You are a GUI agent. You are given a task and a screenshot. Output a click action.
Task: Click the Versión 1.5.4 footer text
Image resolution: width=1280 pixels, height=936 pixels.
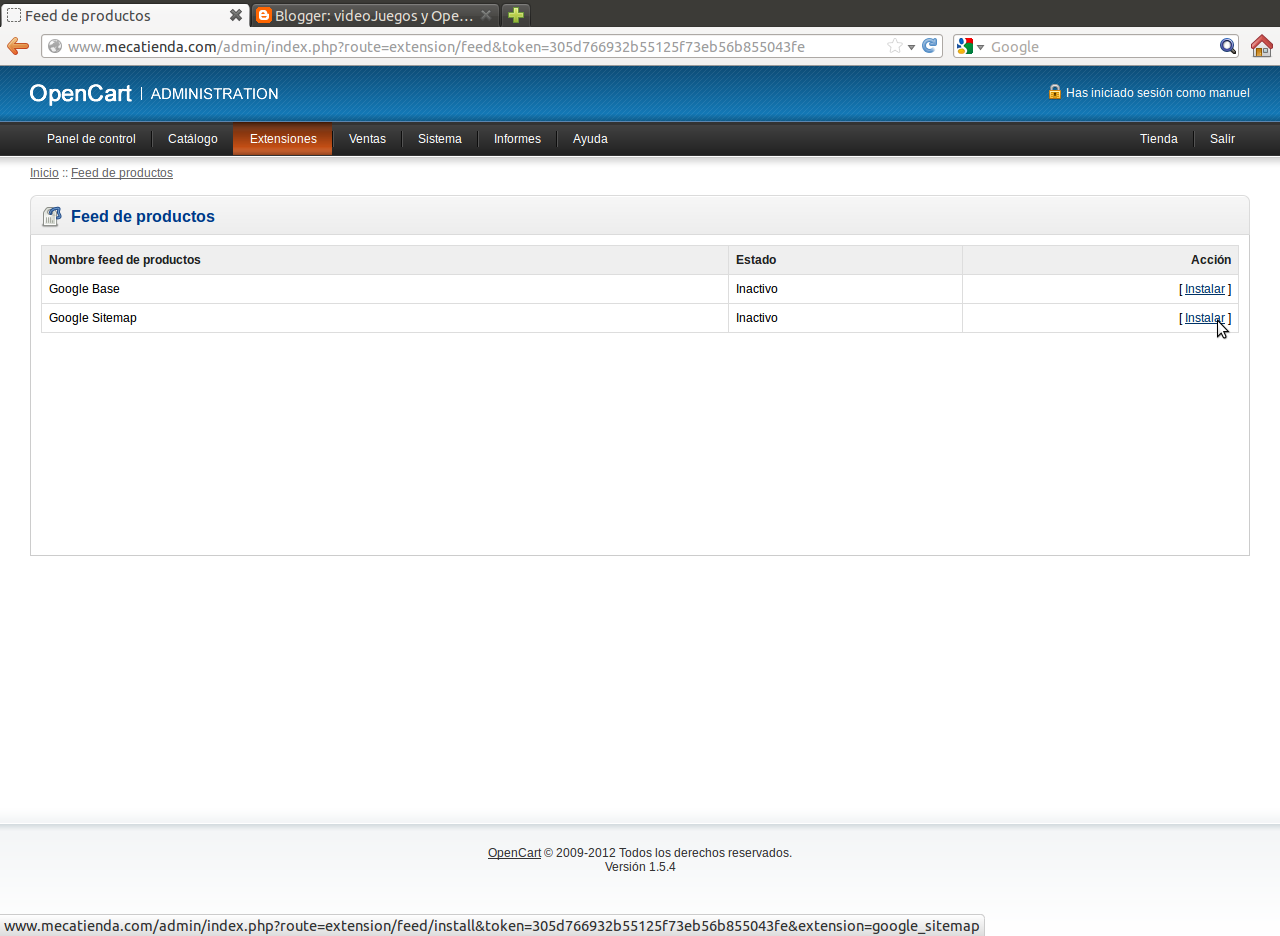640,867
